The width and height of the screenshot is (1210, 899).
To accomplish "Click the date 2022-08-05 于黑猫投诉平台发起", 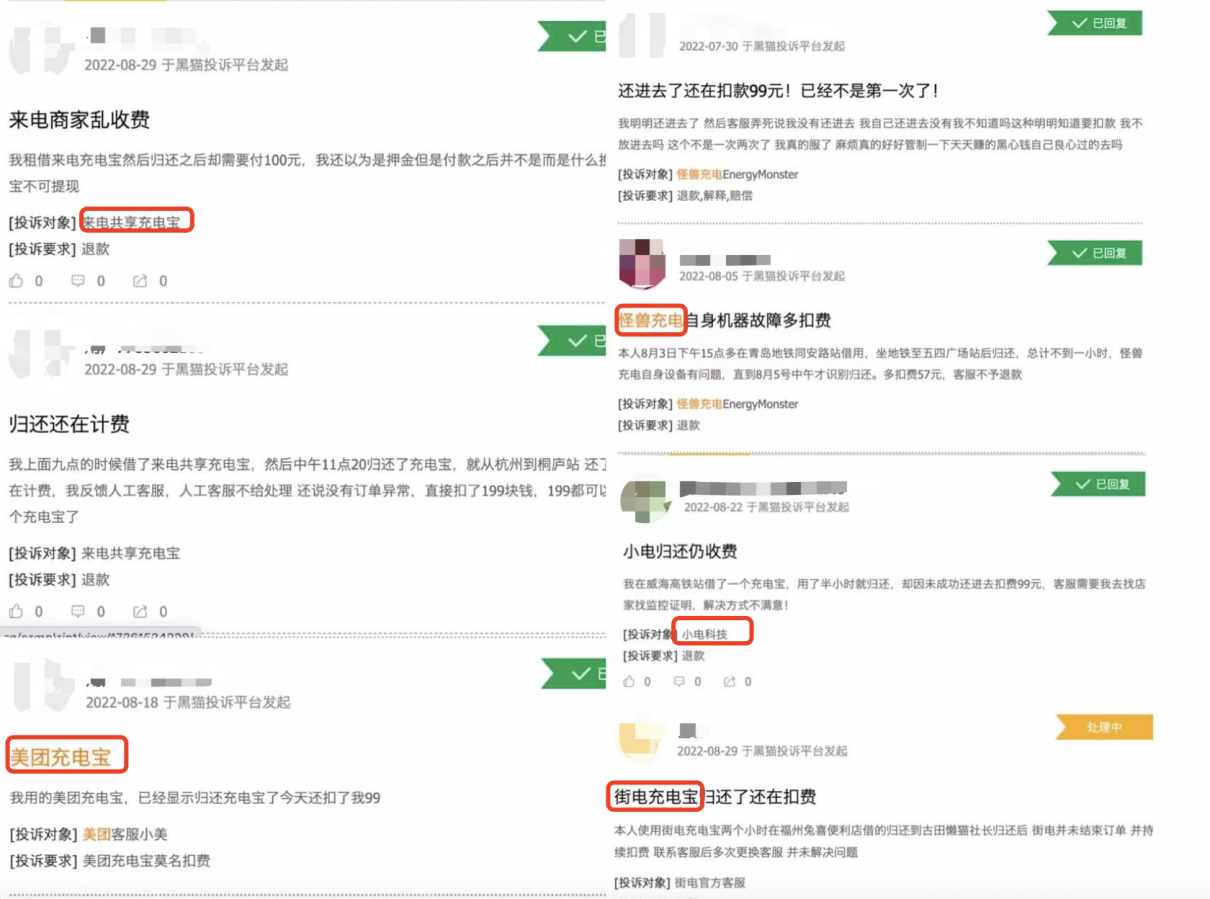I will click(762, 276).
